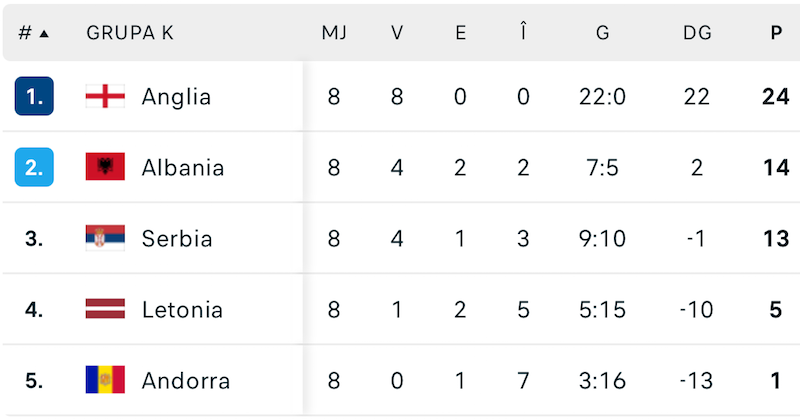Click the Latvia flag icon
Viewport: 800px width, 419px height.
(x=105, y=309)
